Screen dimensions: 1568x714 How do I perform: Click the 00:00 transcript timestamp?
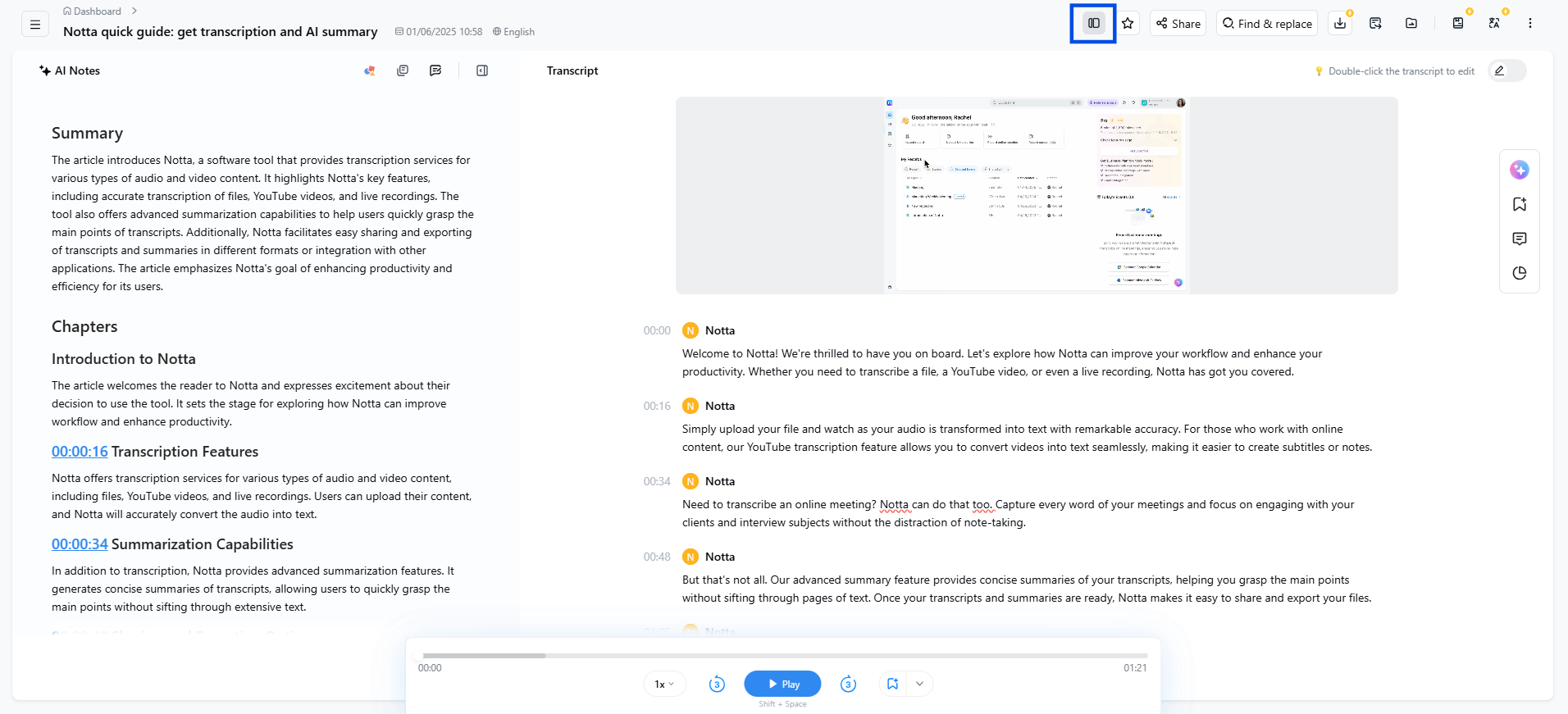click(x=657, y=331)
